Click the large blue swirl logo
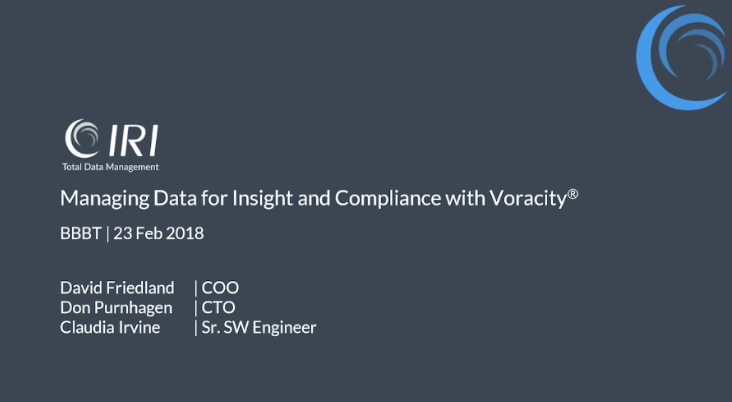 coord(683,57)
